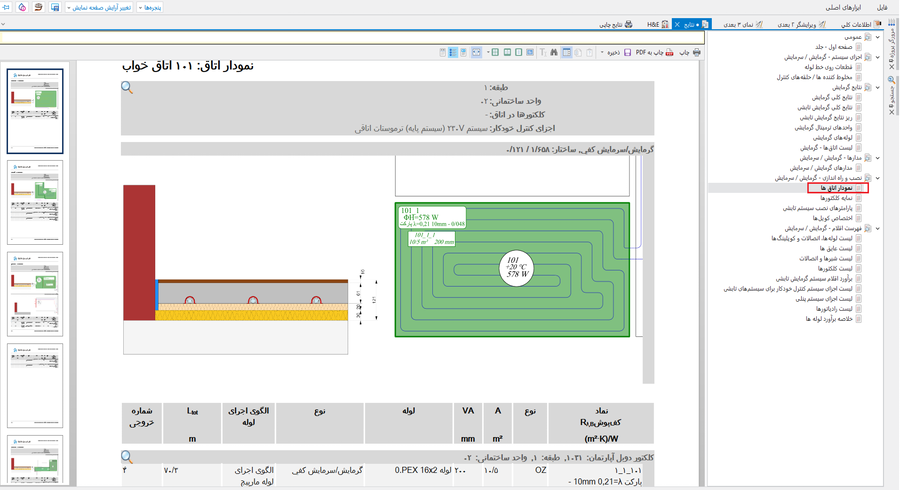Collapse the نتایج گرمایش tree group
Image resolution: width=900 pixels, height=490 pixels.
coord(878,87)
